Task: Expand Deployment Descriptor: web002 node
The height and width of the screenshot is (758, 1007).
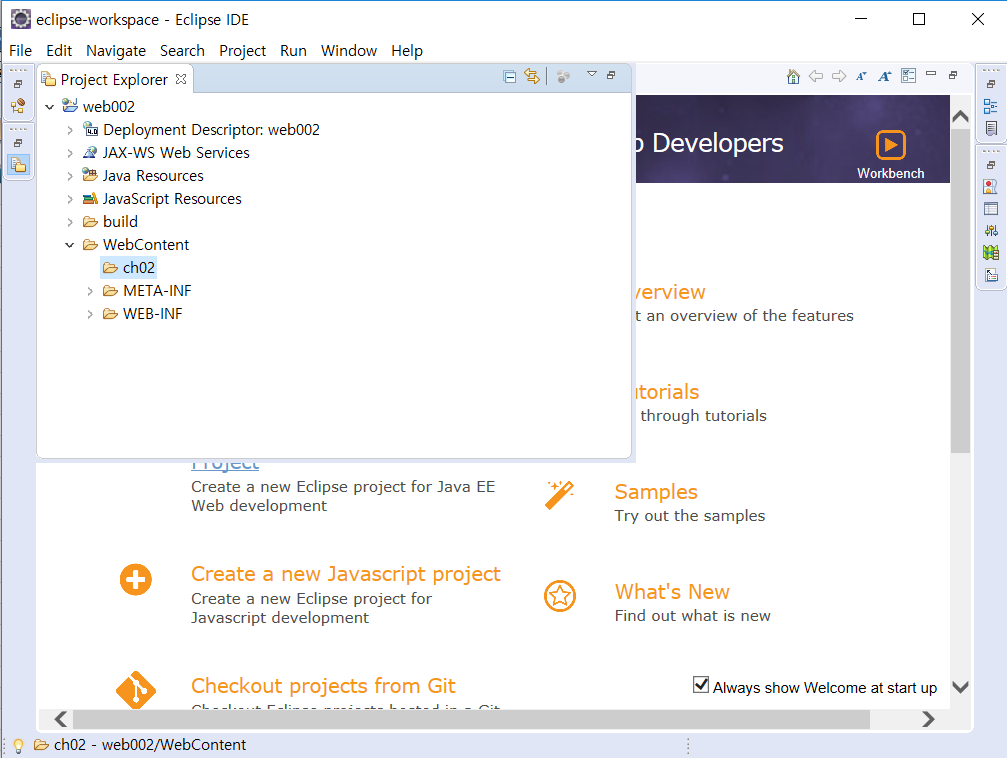Action: pos(70,130)
